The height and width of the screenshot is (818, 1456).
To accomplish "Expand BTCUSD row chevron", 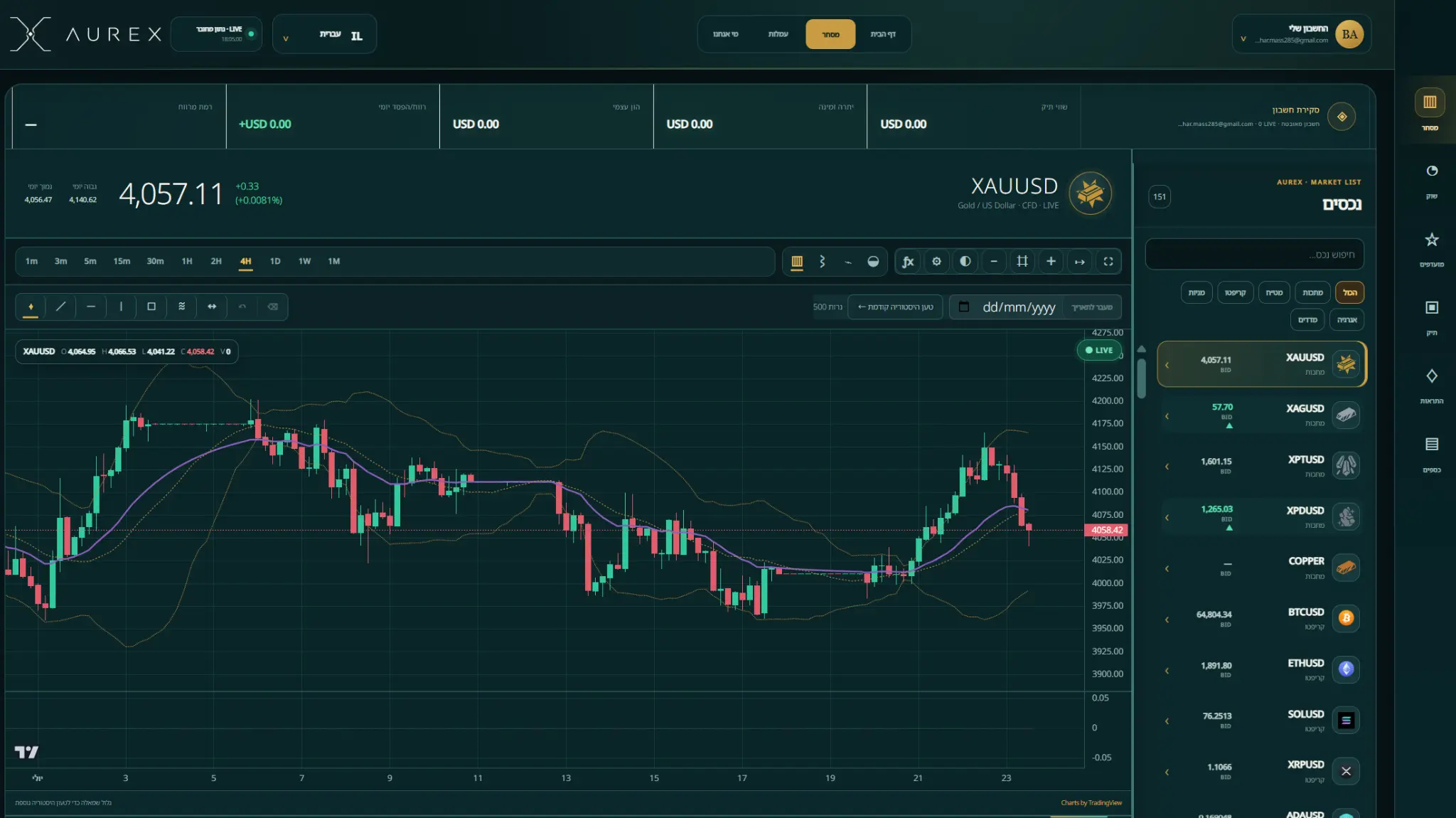I will (1167, 620).
